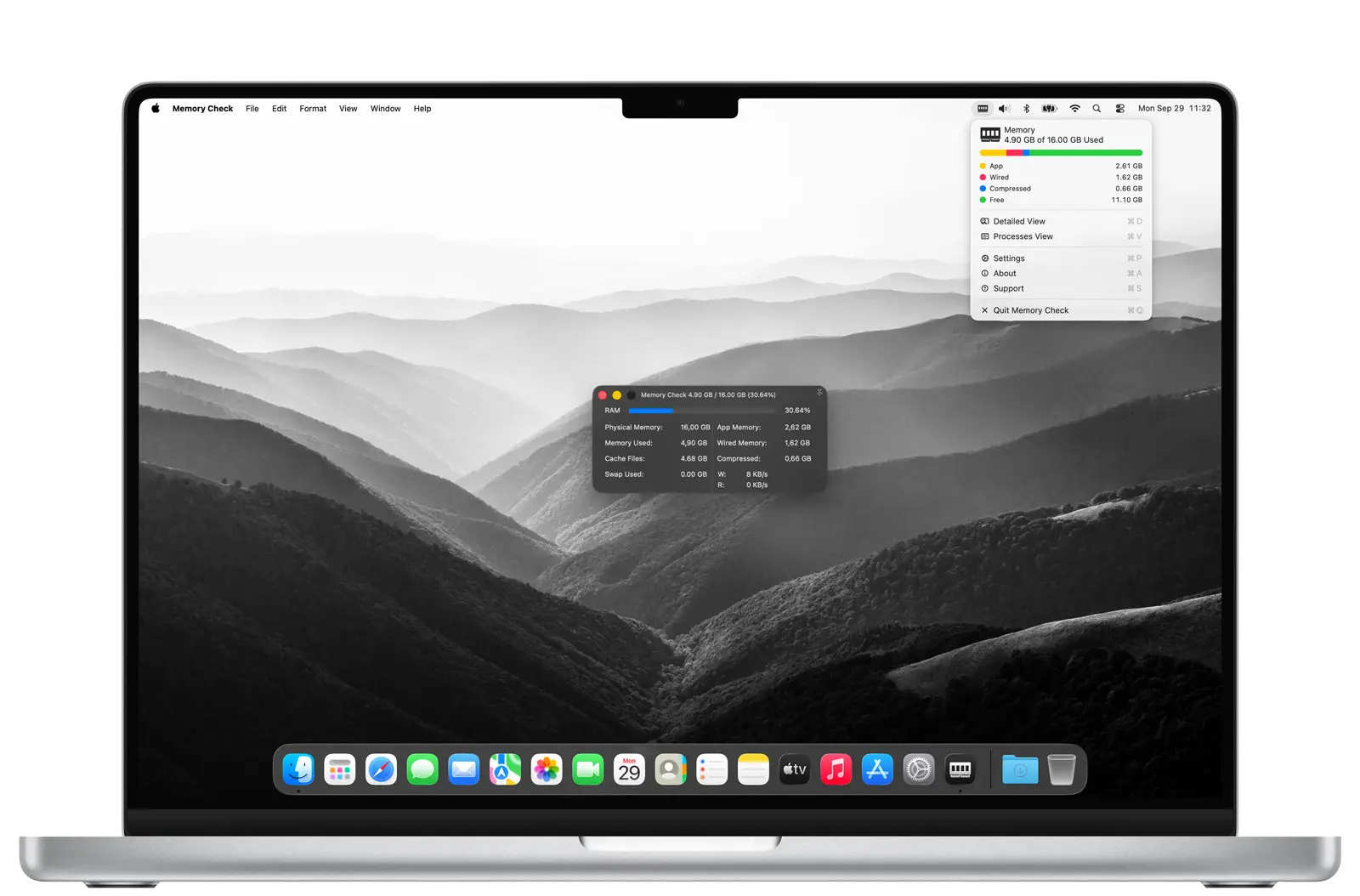This screenshot has width=1360, height=896.
Task: Click the date and time in menu bar
Action: (x=1174, y=109)
